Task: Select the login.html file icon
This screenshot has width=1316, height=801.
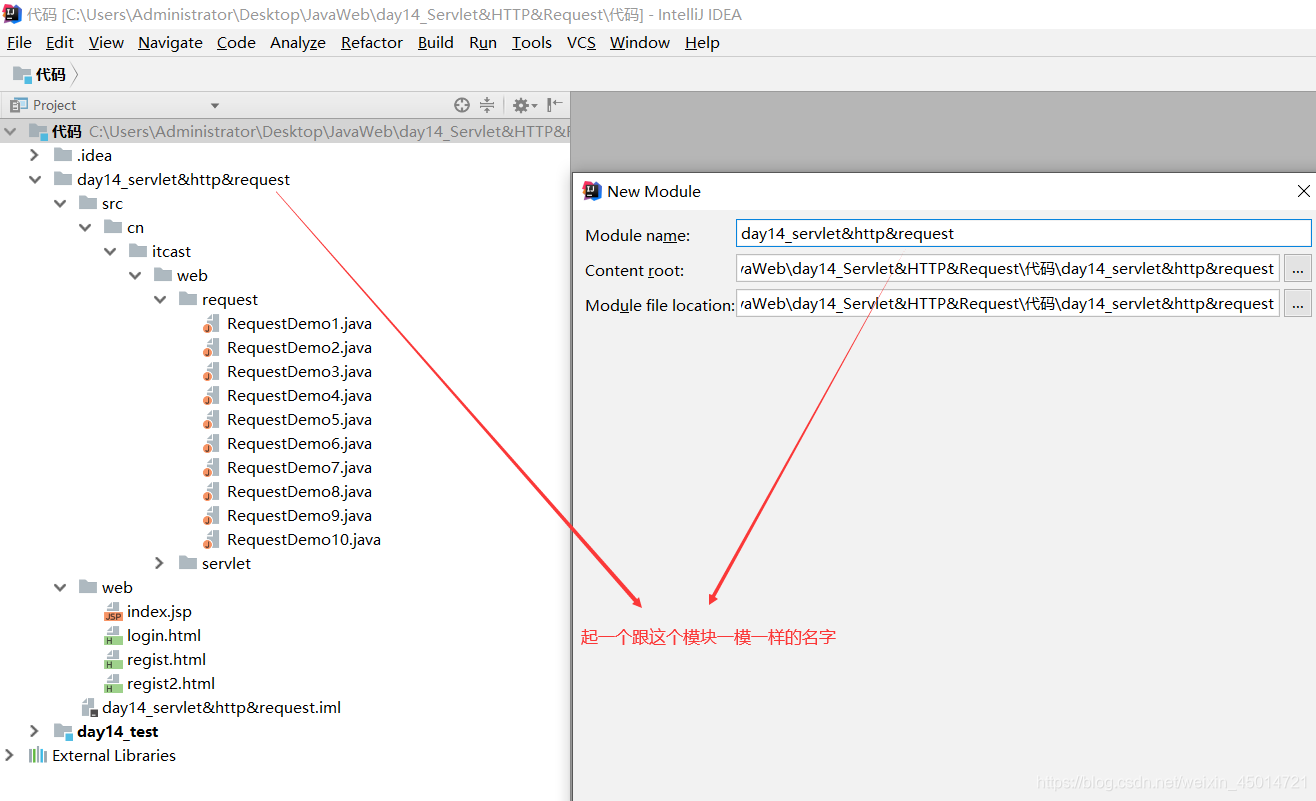Action: point(113,636)
